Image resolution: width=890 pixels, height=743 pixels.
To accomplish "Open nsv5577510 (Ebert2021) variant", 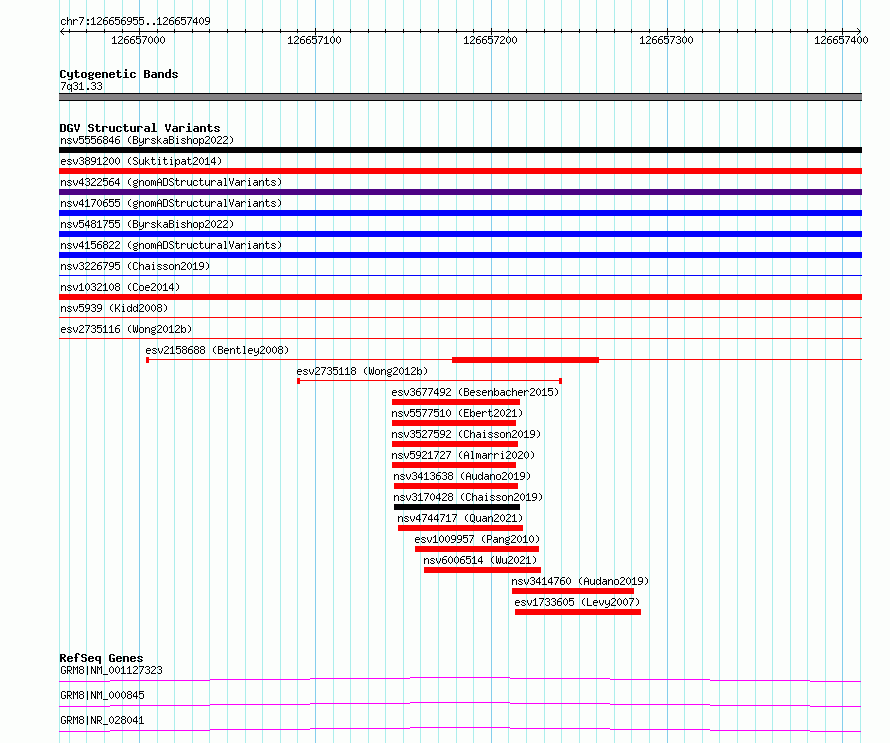I will click(457, 413).
